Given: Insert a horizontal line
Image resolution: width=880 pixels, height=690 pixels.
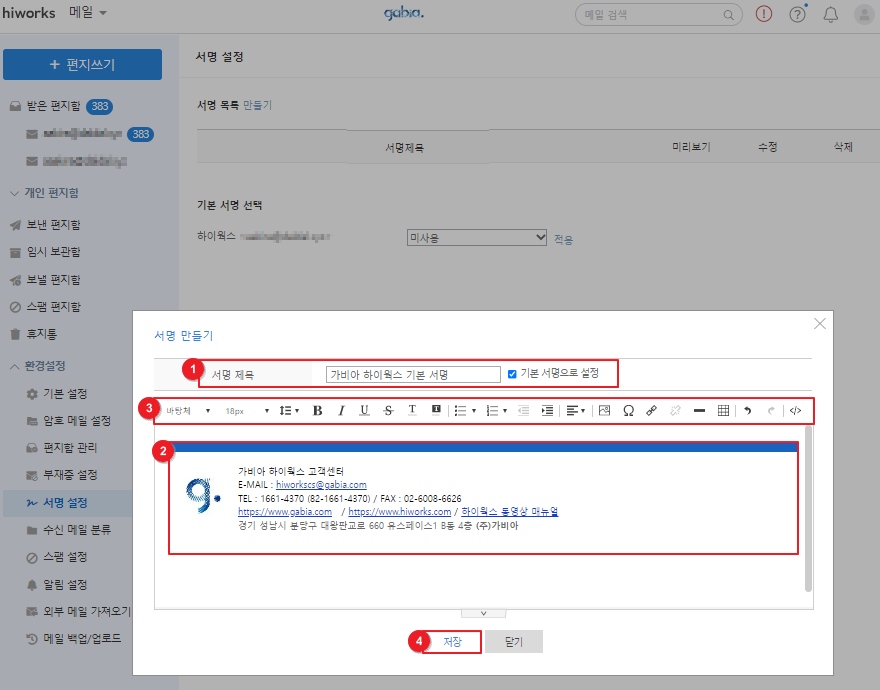Looking at the screenshot, I should point(699,410).
